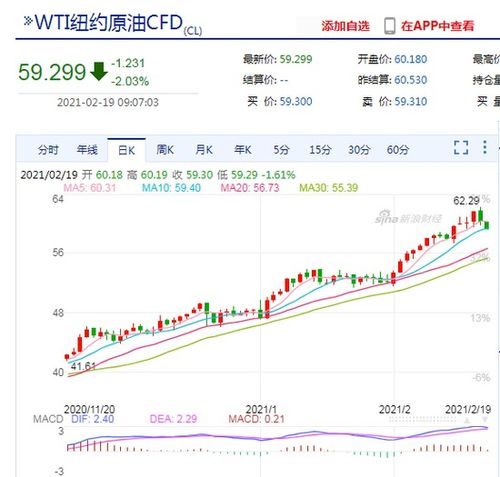Open the 周K weekly chart tab
The image size is (500, 477).
point(165,150)
